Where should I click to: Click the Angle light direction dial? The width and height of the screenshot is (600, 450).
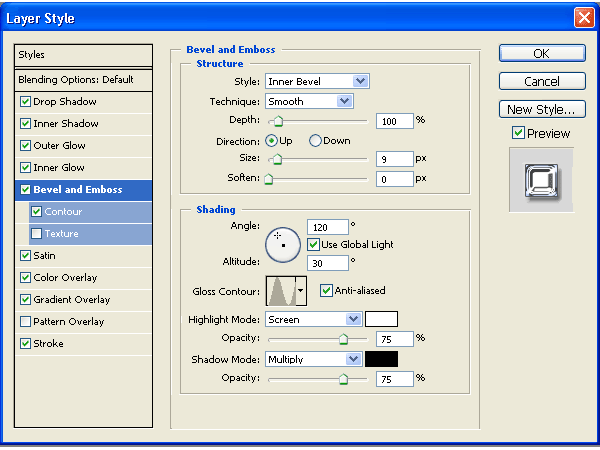(282, 243)
